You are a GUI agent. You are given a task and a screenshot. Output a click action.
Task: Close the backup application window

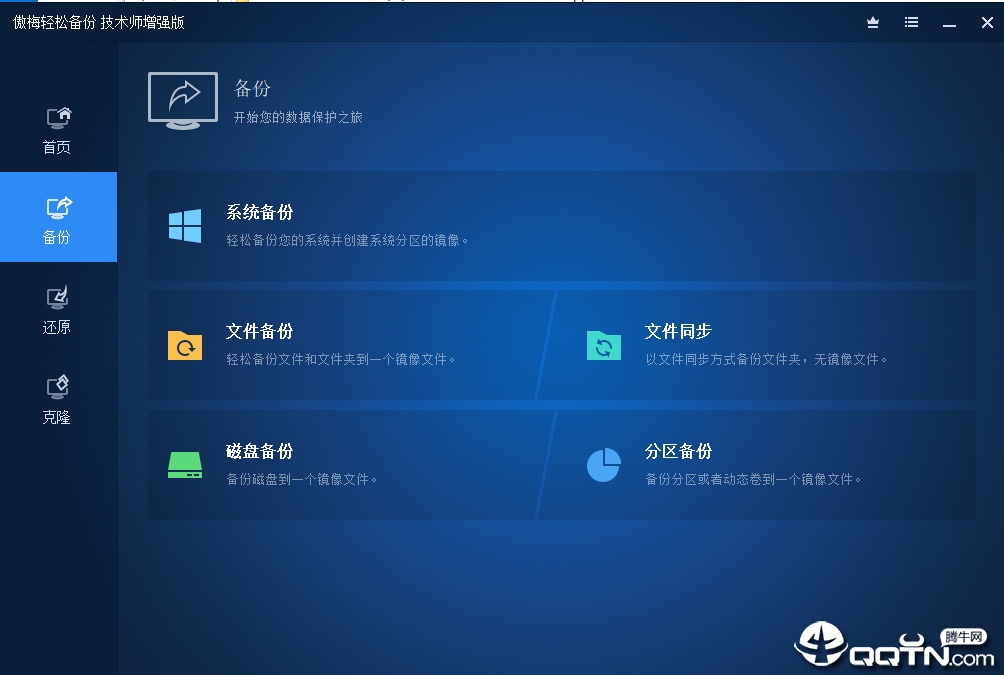[x=987, y=23]
